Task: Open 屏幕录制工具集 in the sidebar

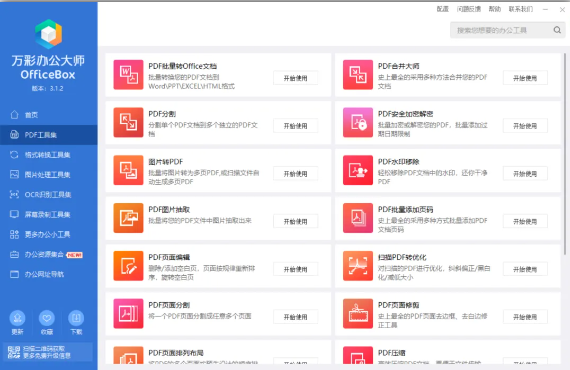Action: pos(49,214)
